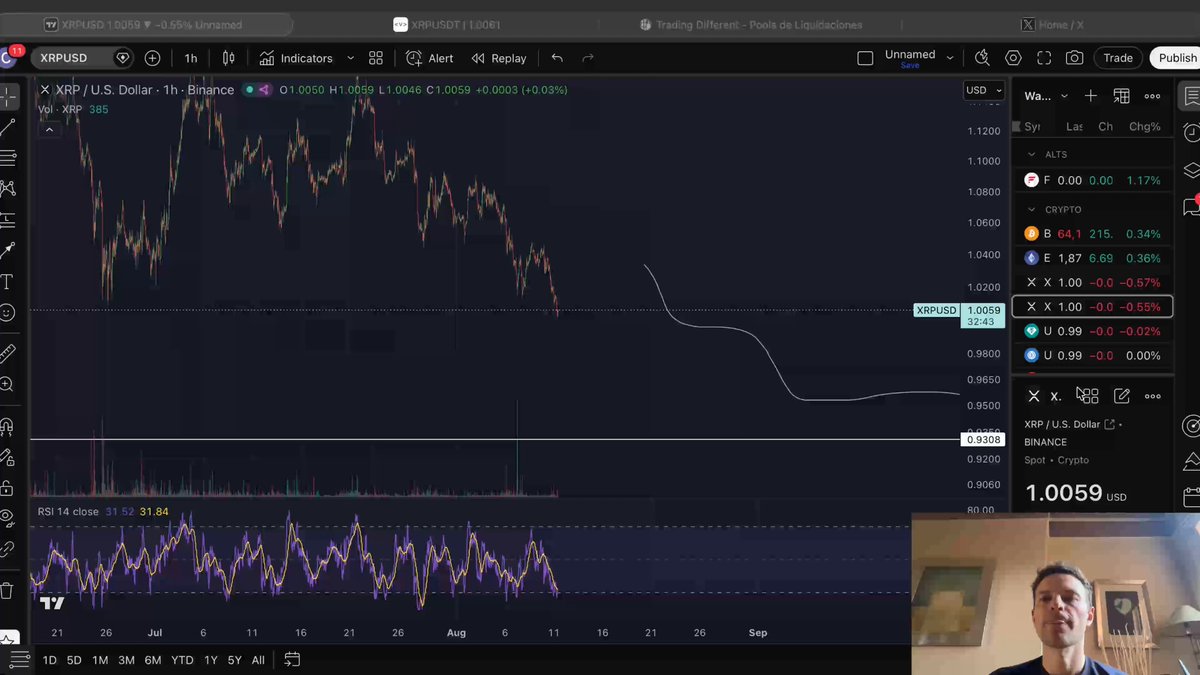Open the text annotation tool
1200x675 pixels.
pos(7,282)
